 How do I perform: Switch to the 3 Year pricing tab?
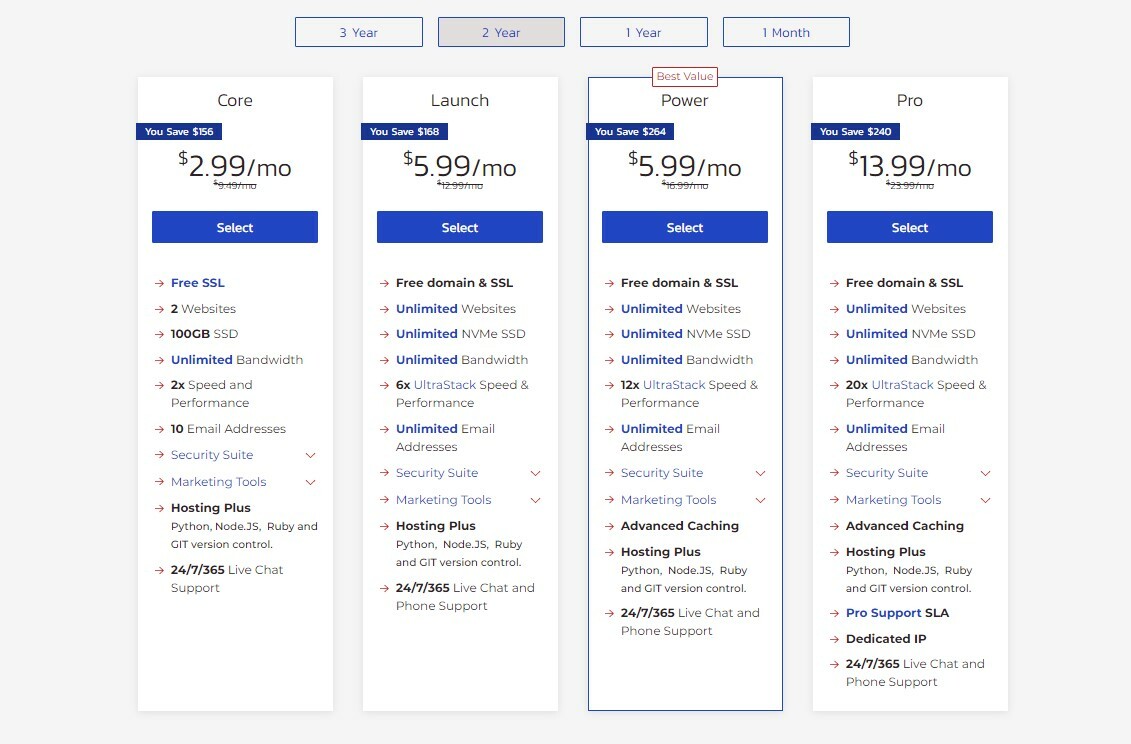(358, 31)
